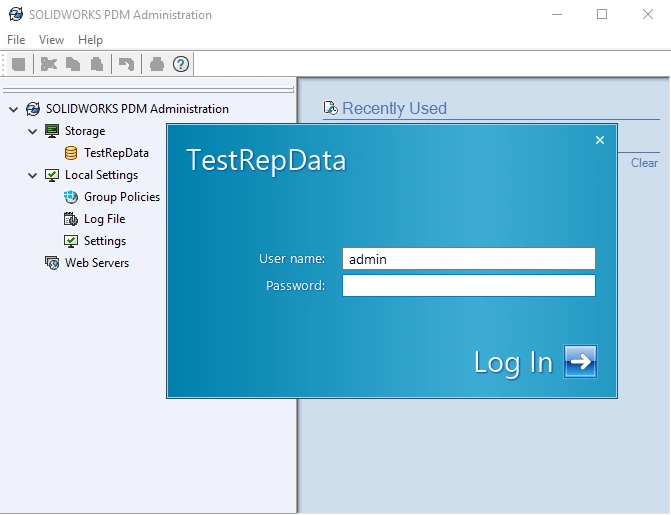Image resolution: width=671 pixels, height=515 pixels.
Task: Maximize the SOLIDWORKS PDM Administration window
Action: coord(602,15)
